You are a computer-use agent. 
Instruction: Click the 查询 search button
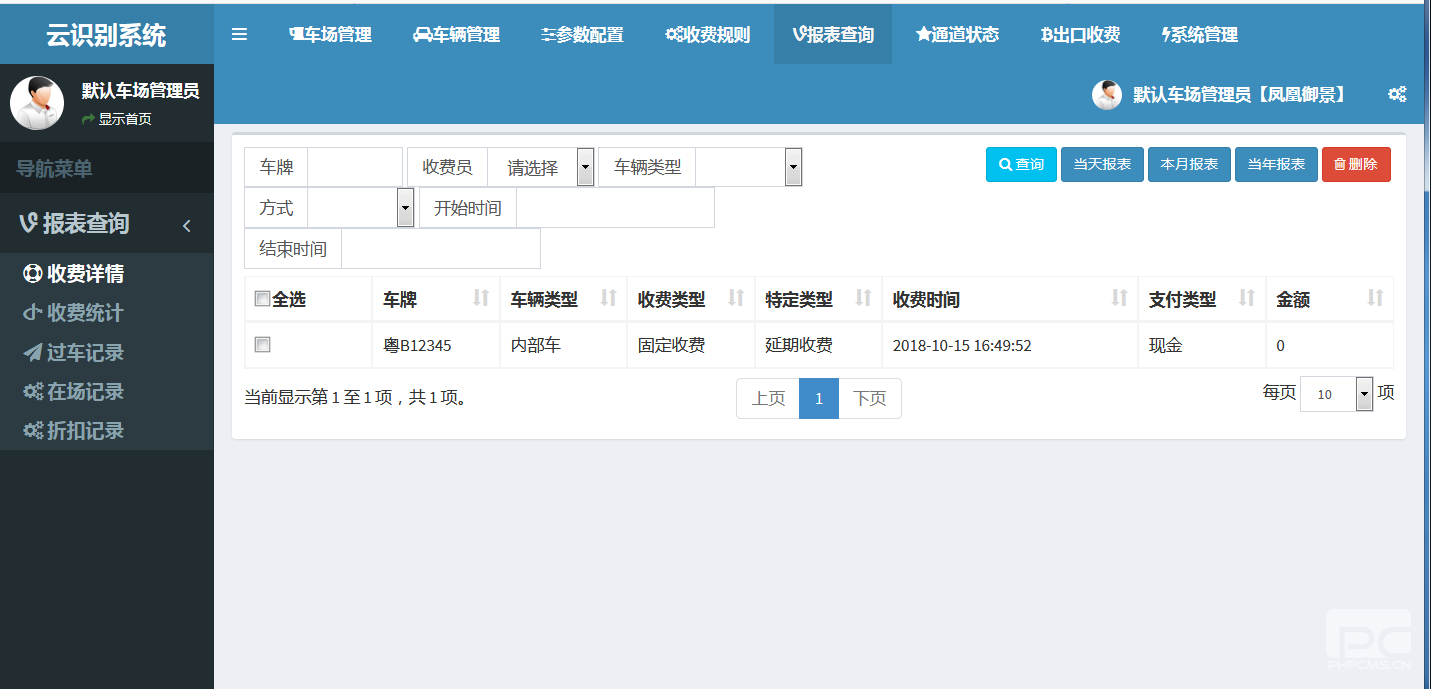[1021, 164]
